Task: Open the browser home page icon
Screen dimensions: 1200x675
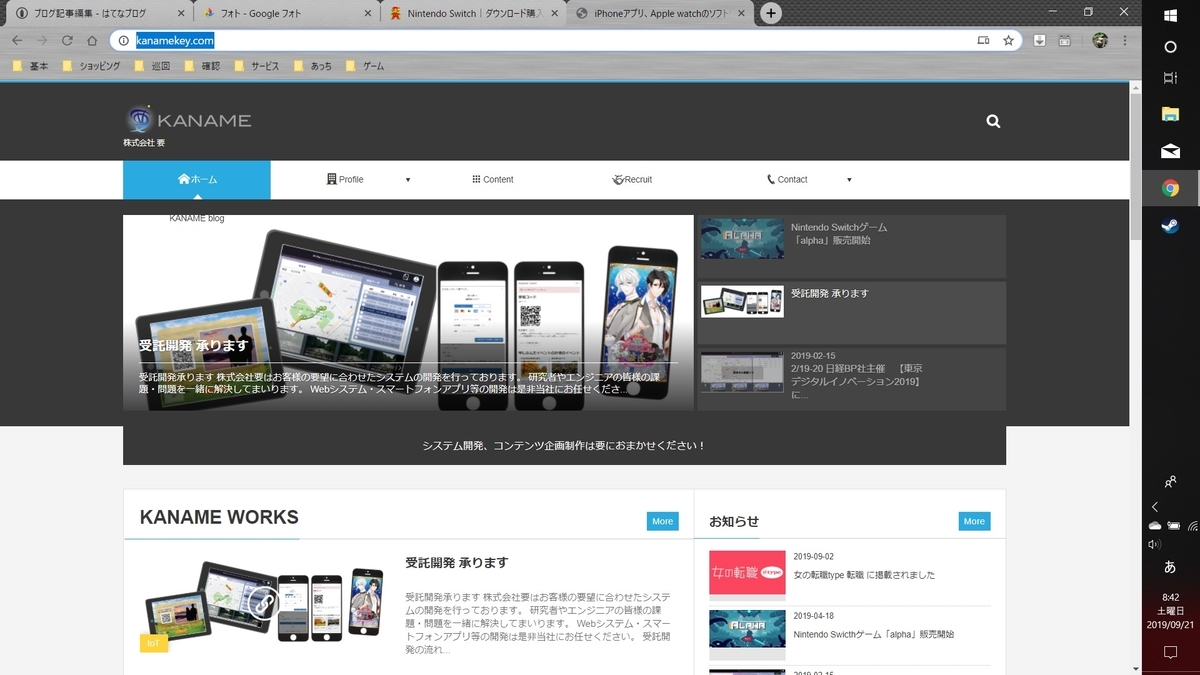Action: tap(92, 40)
